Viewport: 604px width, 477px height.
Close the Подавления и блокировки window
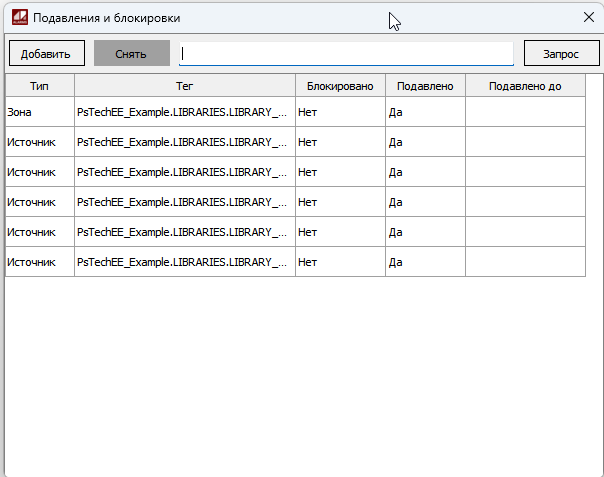click(588, 17)
